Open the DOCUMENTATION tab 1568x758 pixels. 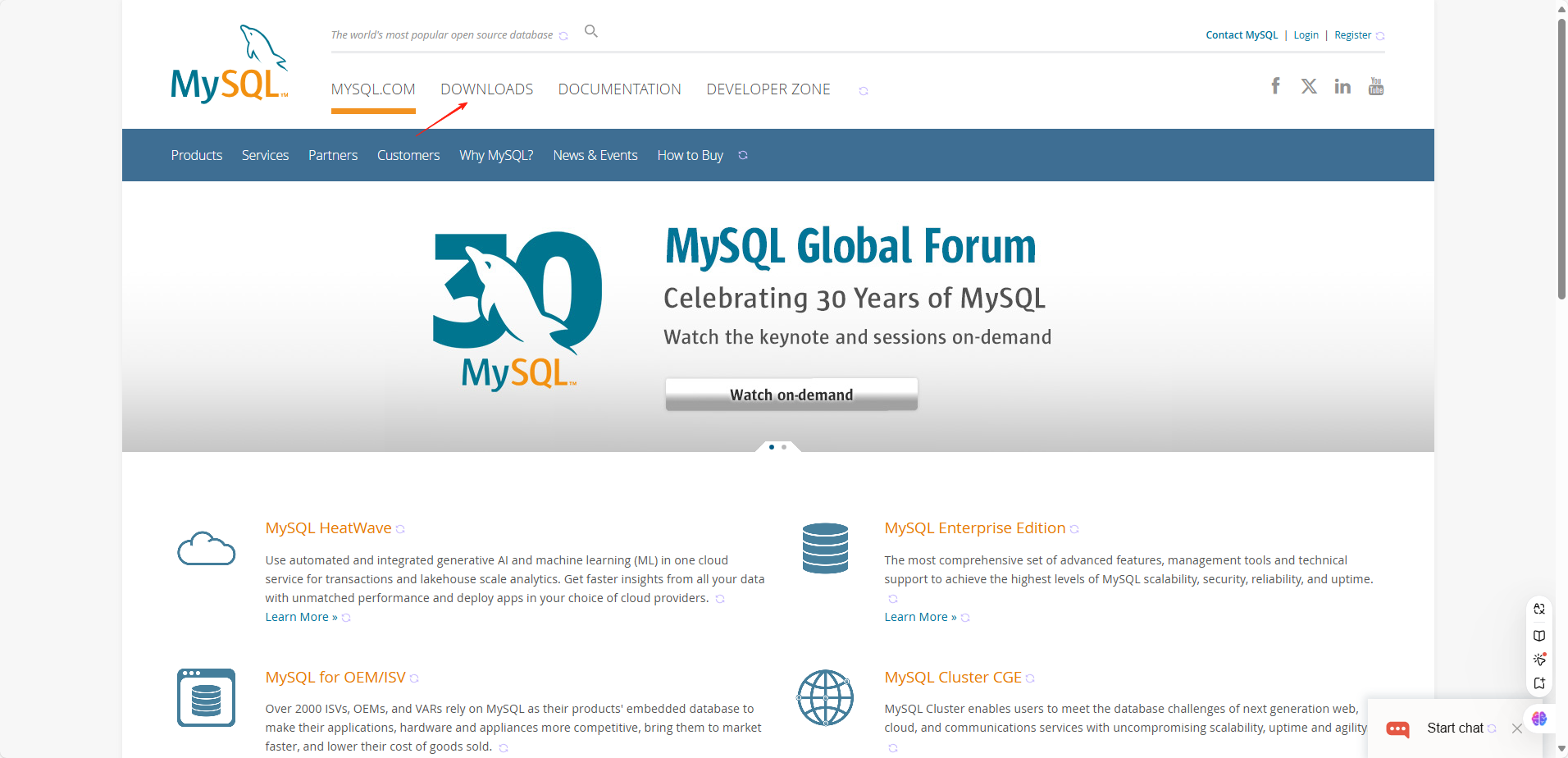coord(620,89)
